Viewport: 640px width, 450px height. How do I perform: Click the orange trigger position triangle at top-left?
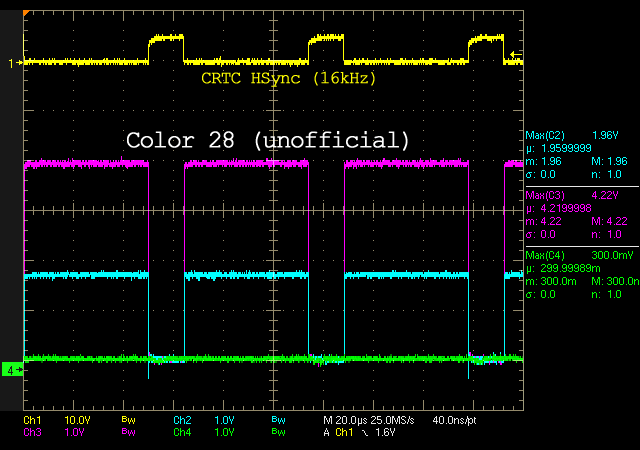pos(26,13)
